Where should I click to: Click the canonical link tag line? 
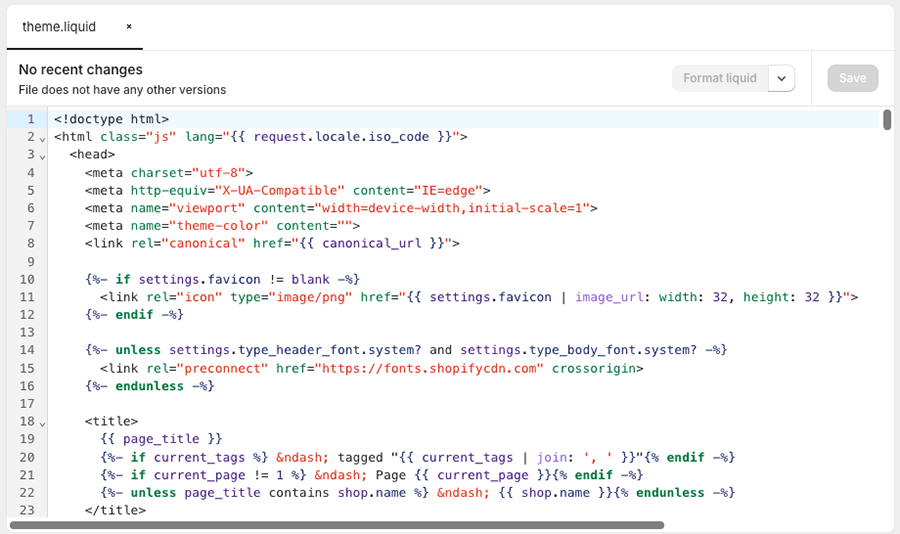point(272,243)
